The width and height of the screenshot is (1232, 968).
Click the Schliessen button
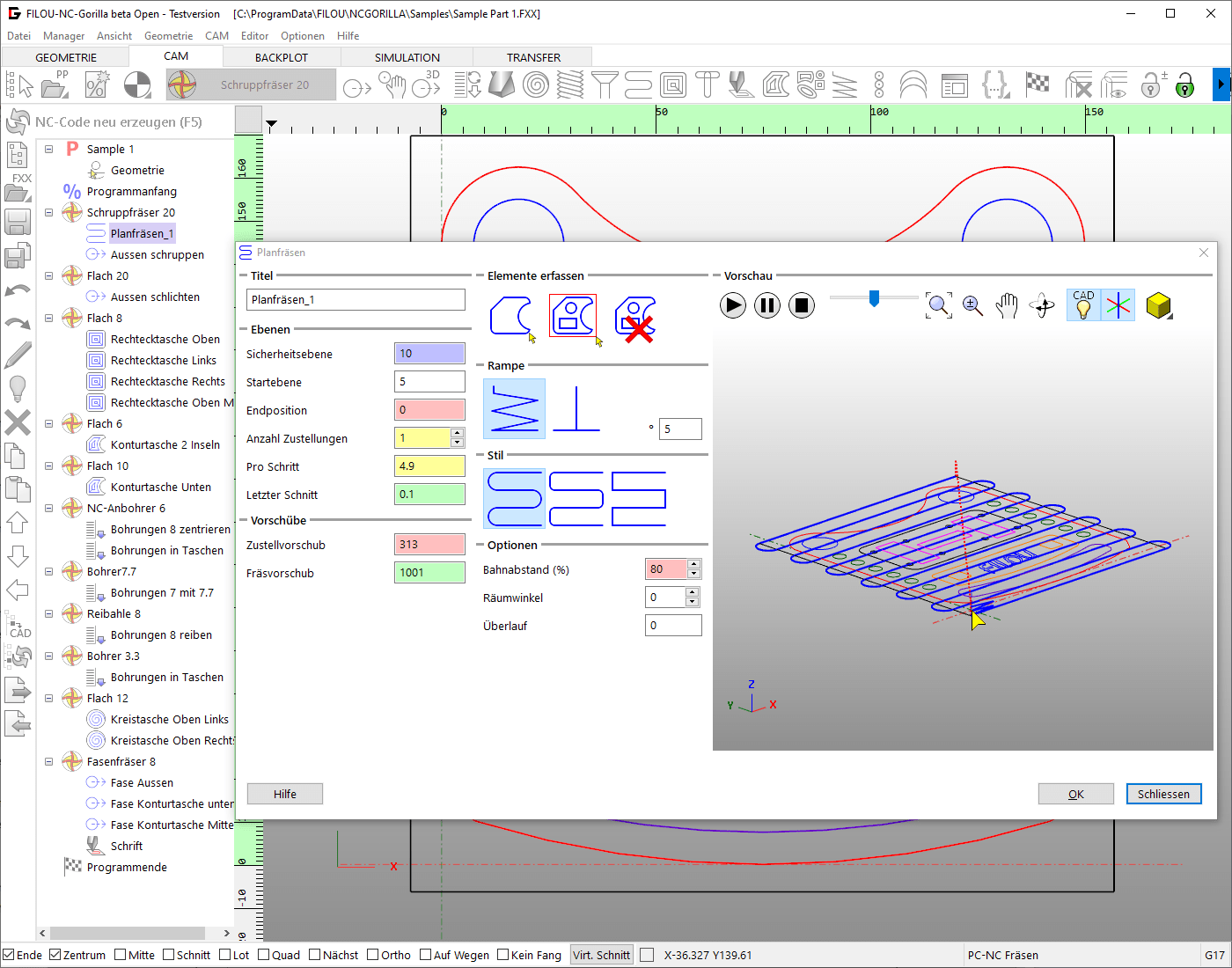coord(1163,794)
